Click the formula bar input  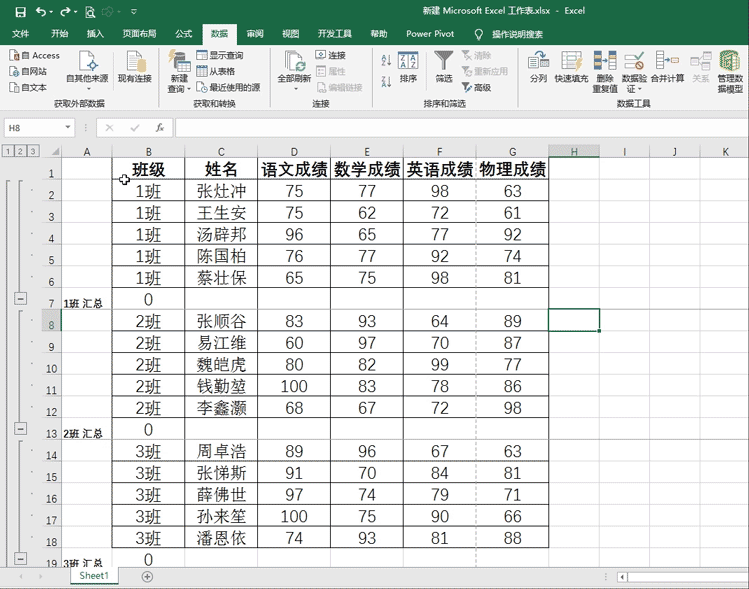pyautogui.click(x=461, y=128)
